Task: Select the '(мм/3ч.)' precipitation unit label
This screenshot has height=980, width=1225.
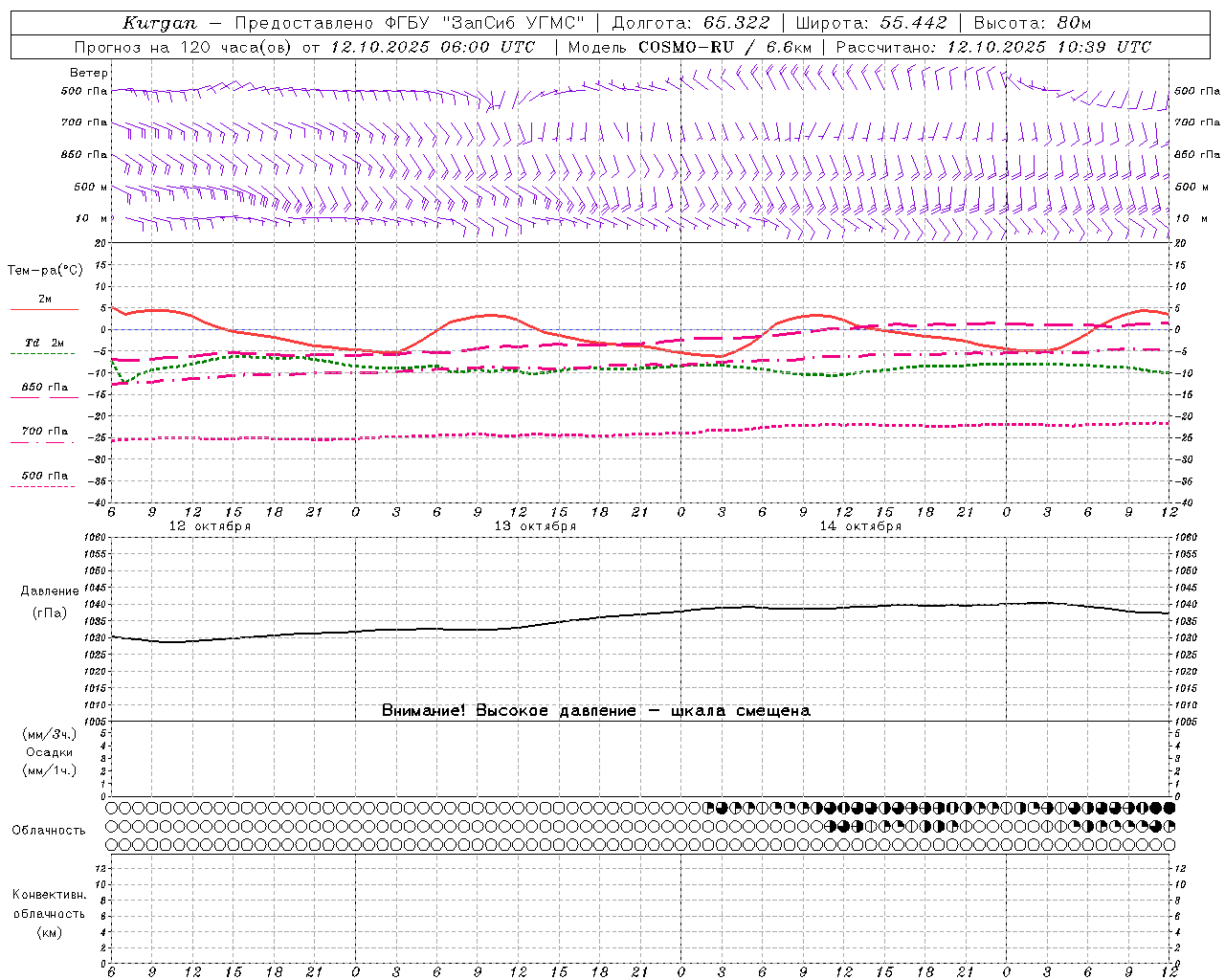Action: pyautogui.click(x=50, y=735)
